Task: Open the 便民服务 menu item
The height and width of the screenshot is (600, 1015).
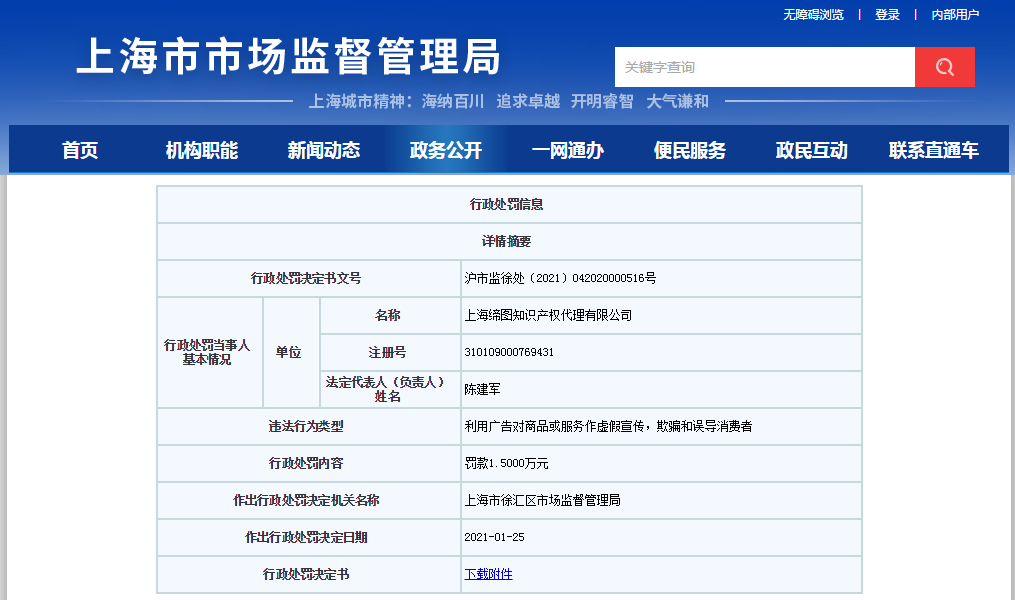Action: coord(689,150)
